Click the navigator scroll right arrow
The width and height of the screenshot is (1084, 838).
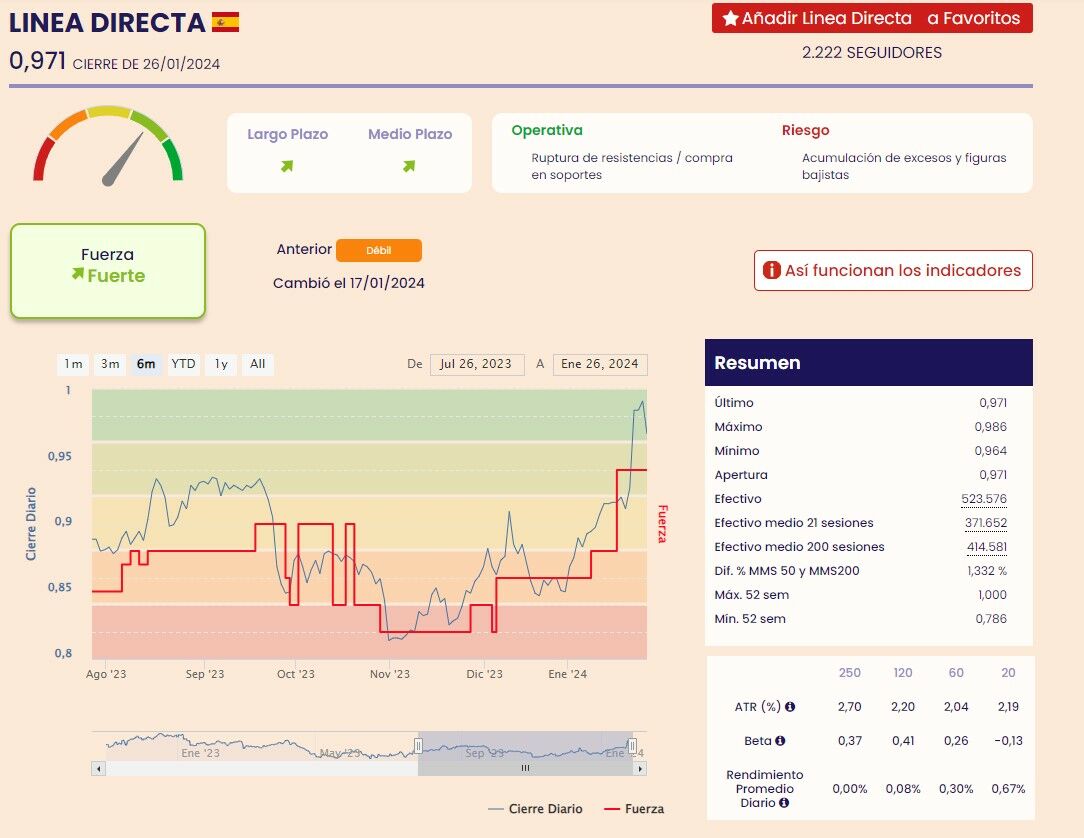640,768
